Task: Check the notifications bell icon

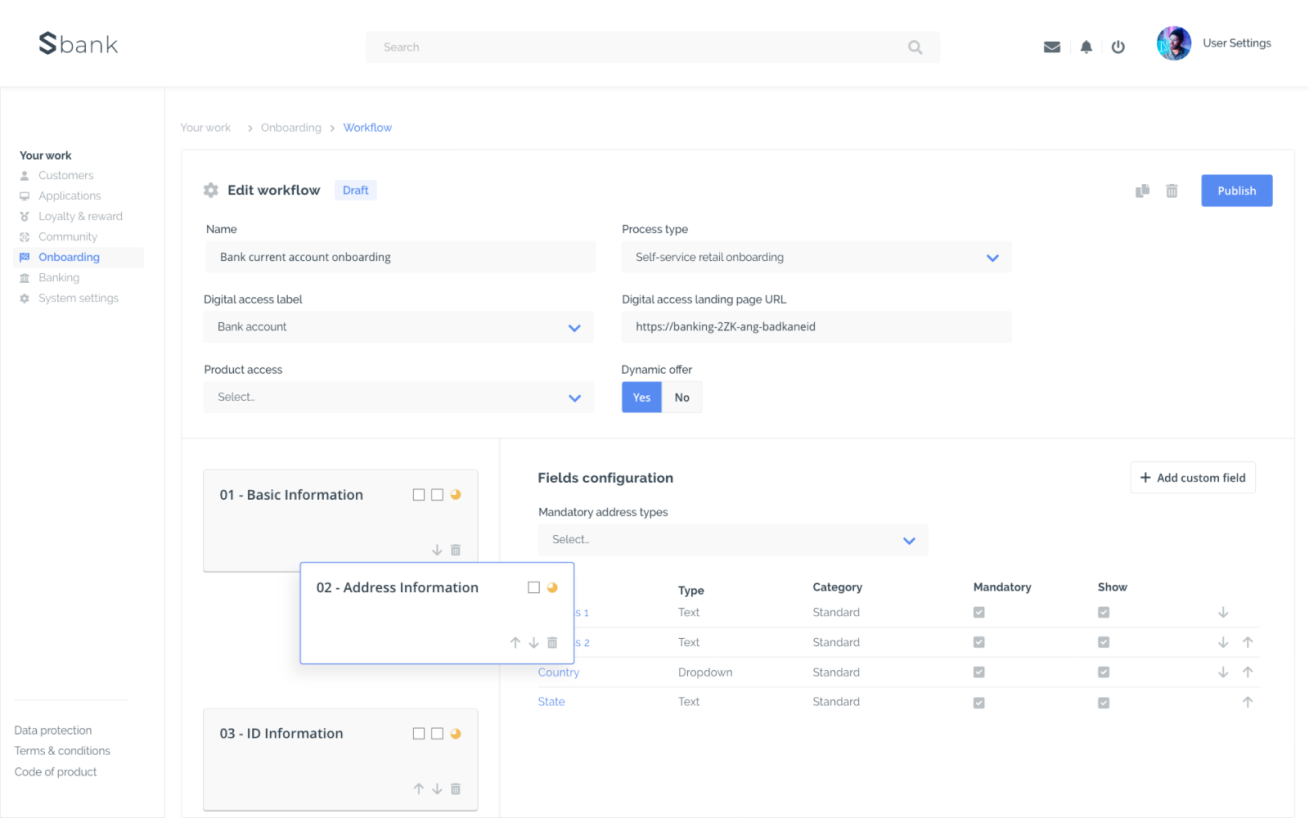Action: click(x=1086, y=46)
